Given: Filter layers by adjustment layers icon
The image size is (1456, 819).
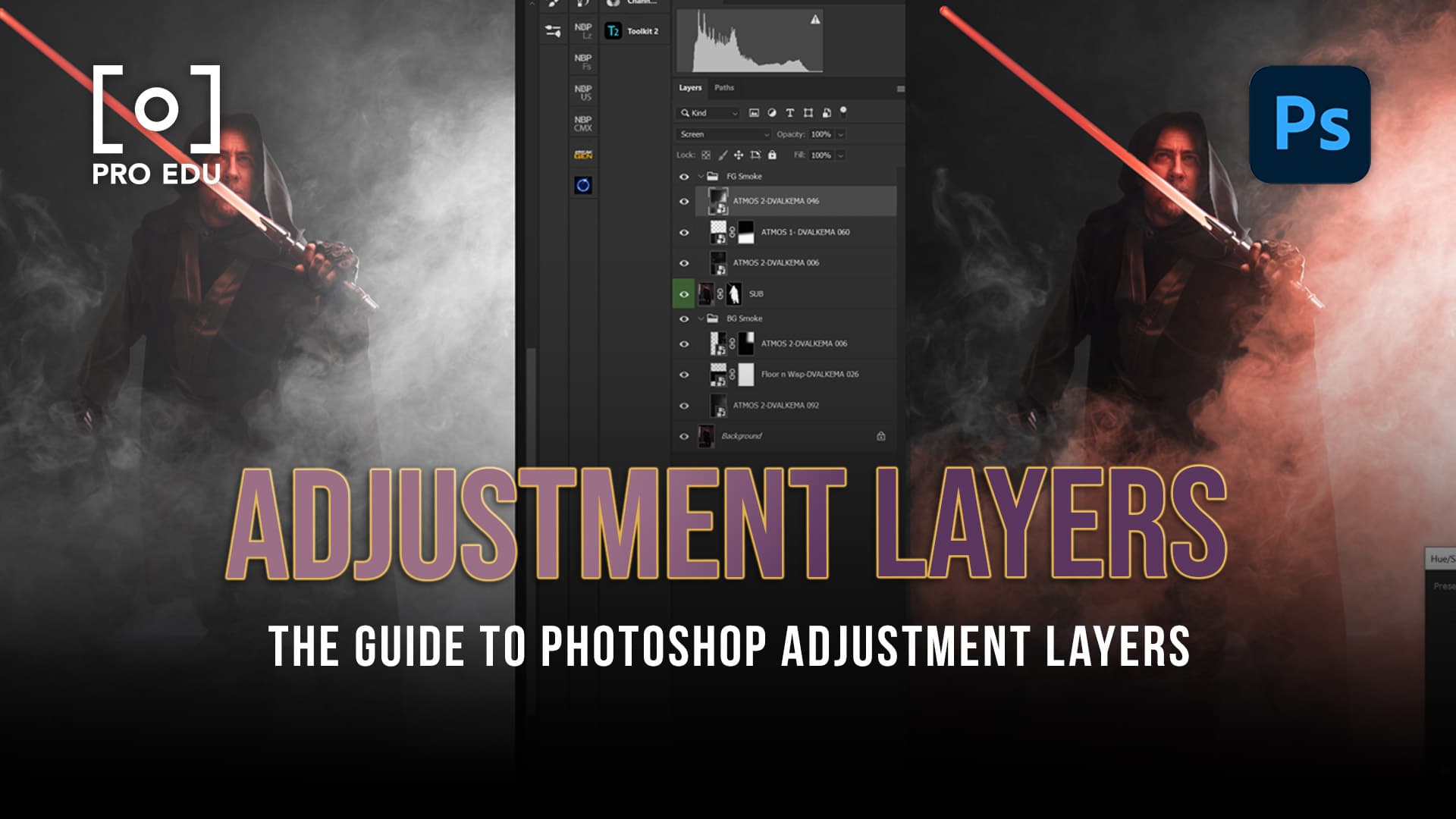Looking at the screenshot, I should (x=772, y=113).
